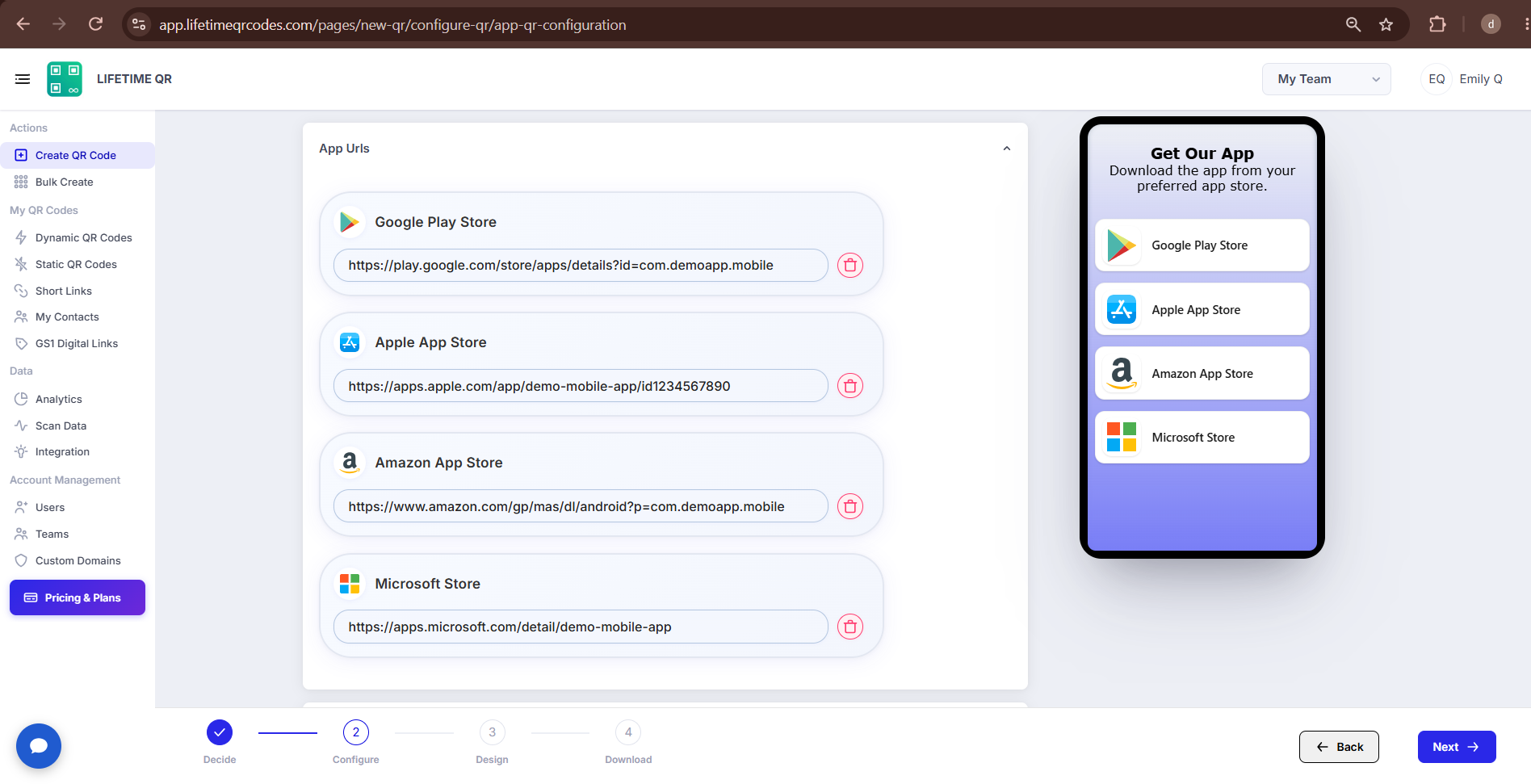This screenshot has height=784, width=1531.
Task: Go back in browser history
Action: tap(23, 24)
